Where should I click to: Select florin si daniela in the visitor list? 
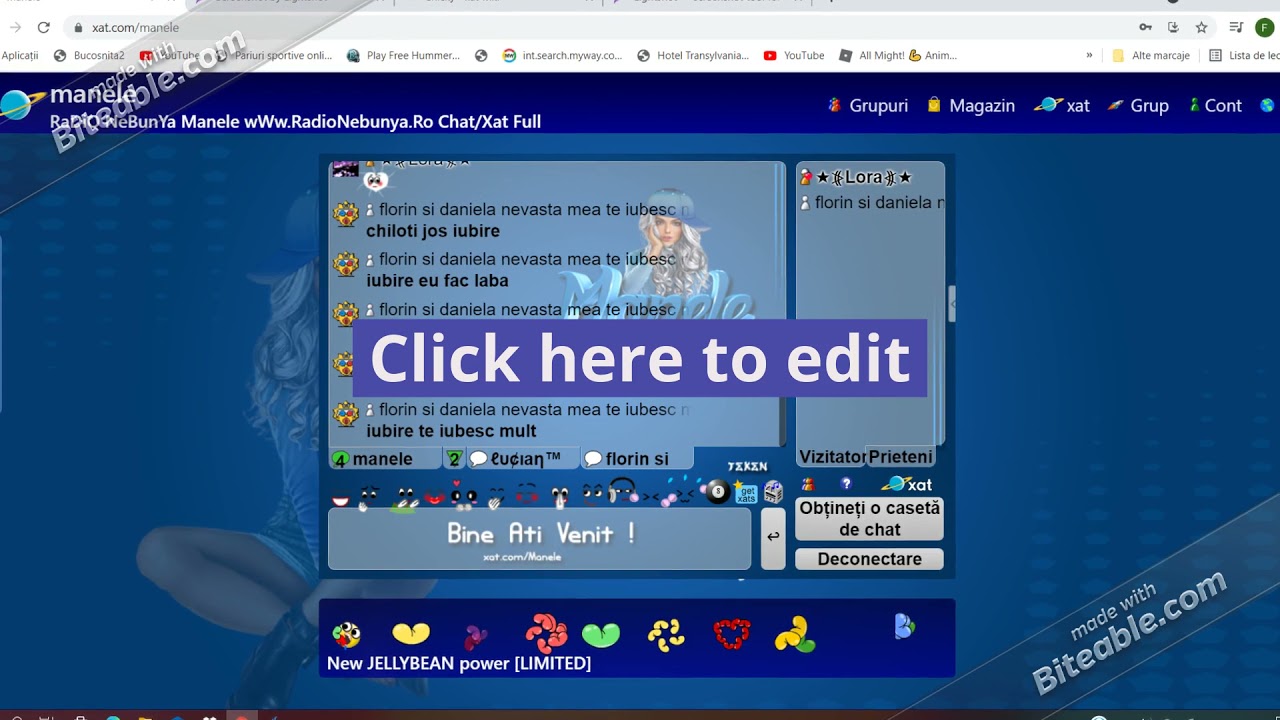[x=872, y=202]
